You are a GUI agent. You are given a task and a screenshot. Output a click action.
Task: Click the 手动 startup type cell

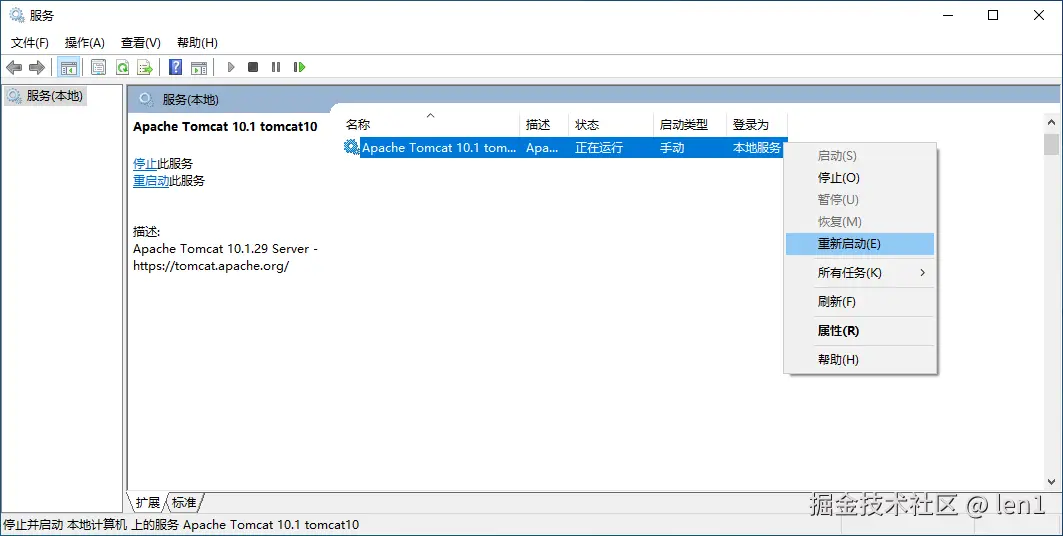[672, 148]
